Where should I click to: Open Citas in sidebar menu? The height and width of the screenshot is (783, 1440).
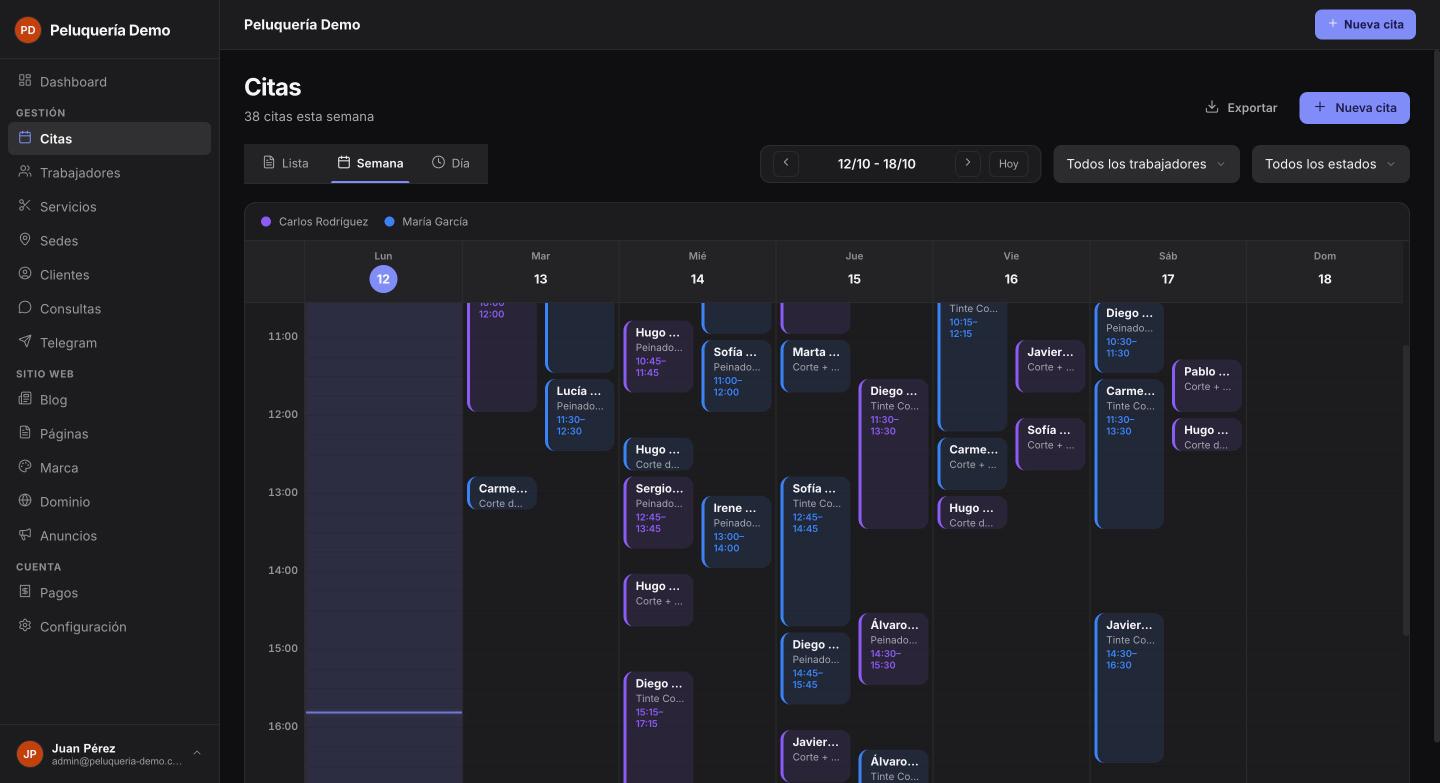click(109, 139)
